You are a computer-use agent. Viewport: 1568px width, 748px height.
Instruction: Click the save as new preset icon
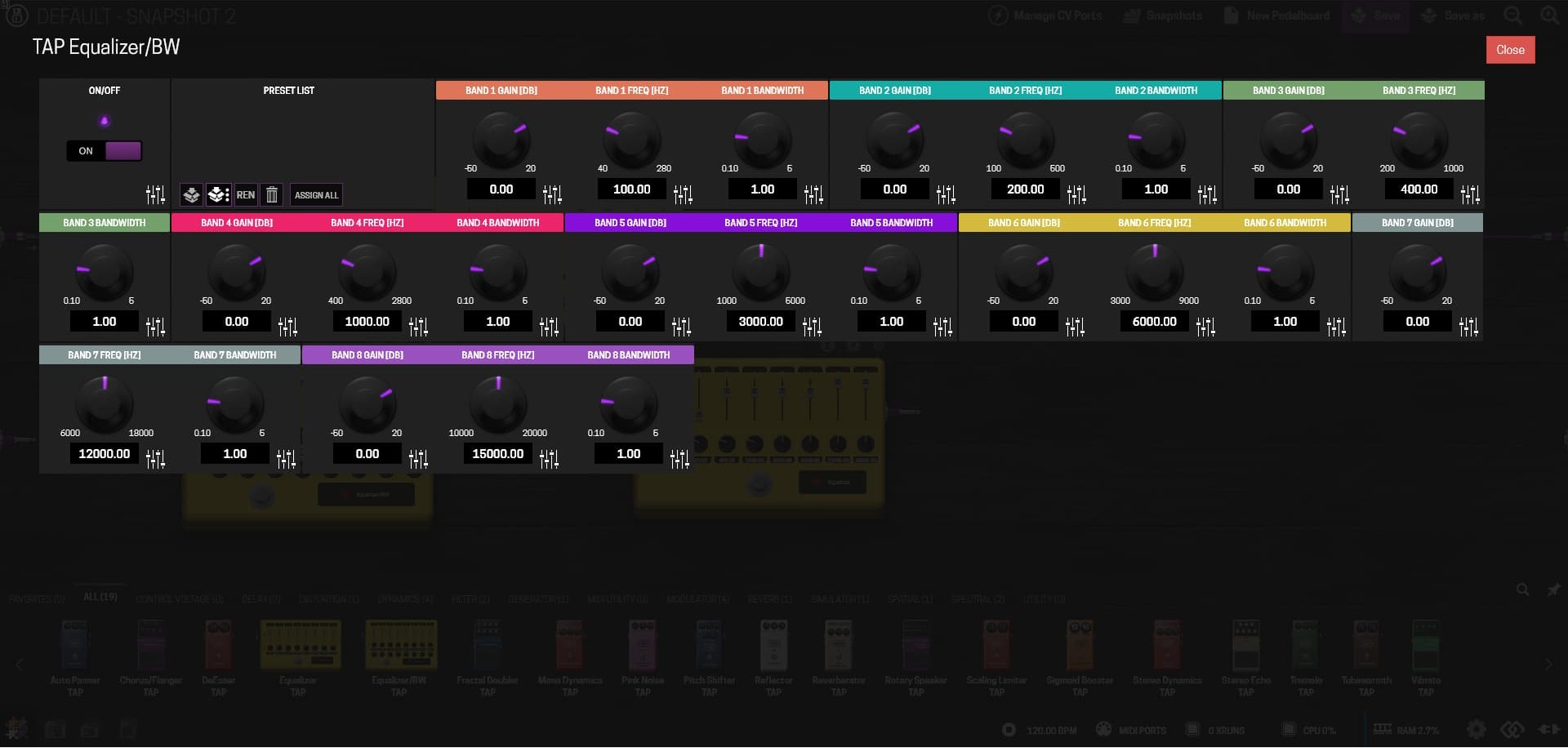click(218, 194)
